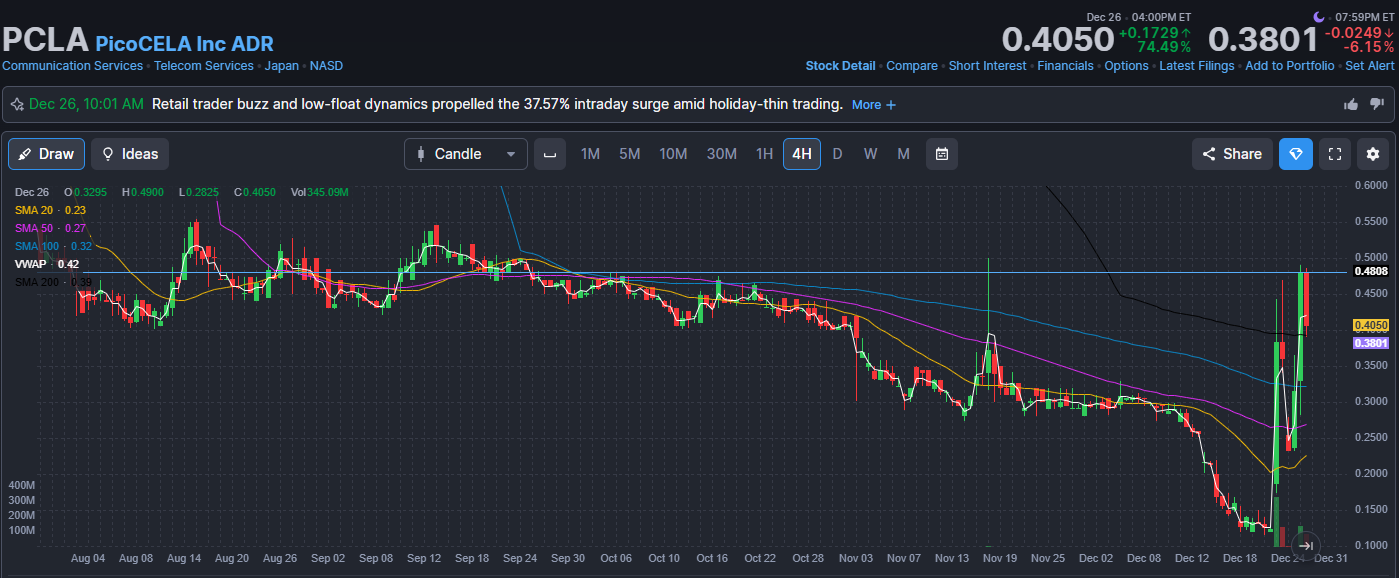Open the NASD exchange link
1399x578 pixels.
tap(326, 66)
